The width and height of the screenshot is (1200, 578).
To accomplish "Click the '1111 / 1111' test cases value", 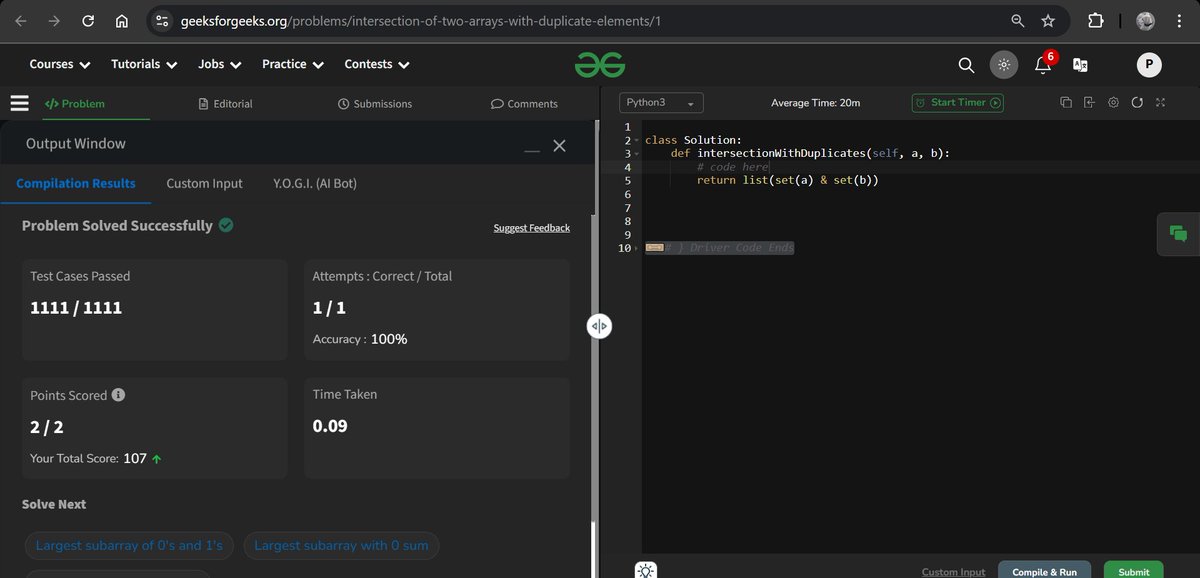I will pyautogui.click(x=76, y=308).
